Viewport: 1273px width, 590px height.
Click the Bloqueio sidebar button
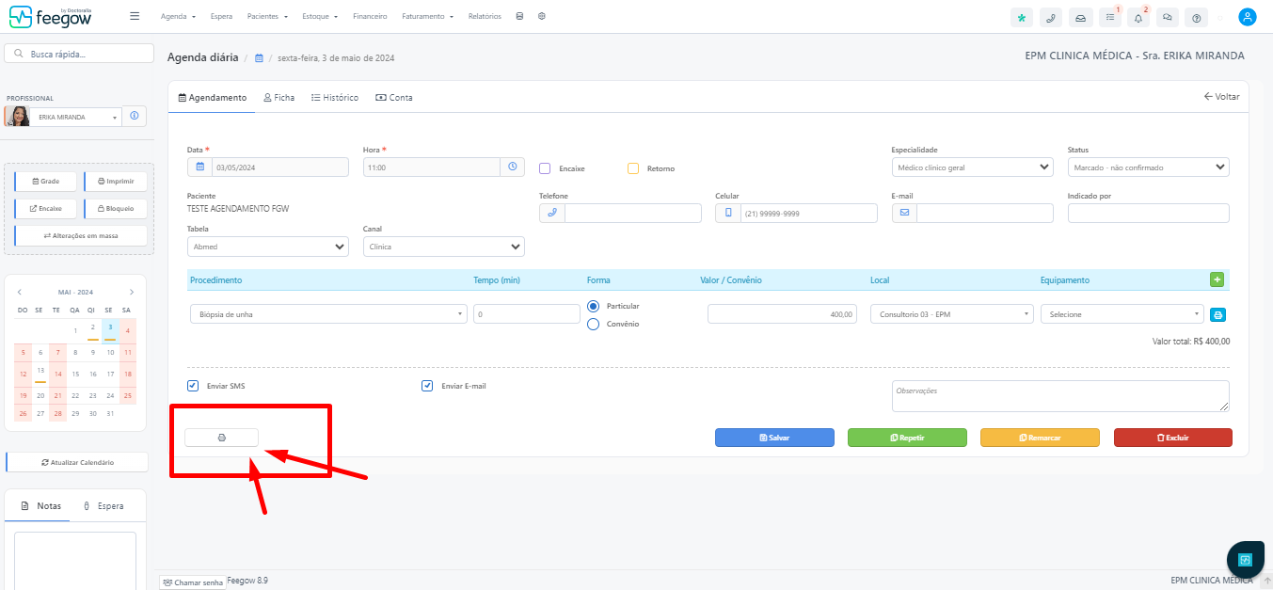tap(115, 208)
